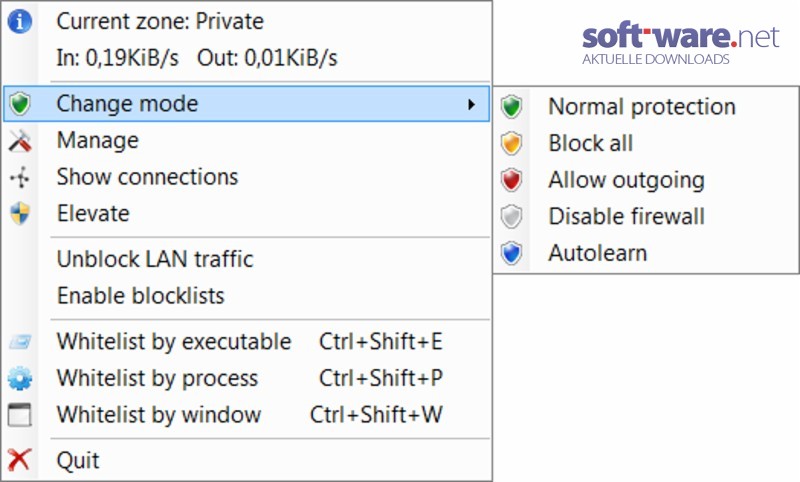Click the red shield icon for Allow outgoing
This screenshot has width=800, height=482.
(511, 180)
